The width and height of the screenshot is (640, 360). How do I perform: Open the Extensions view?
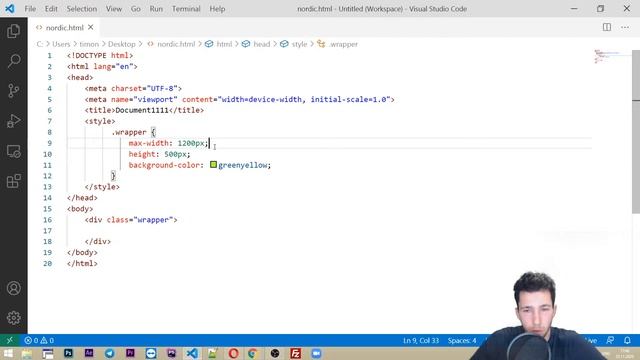tap(13, 181)
